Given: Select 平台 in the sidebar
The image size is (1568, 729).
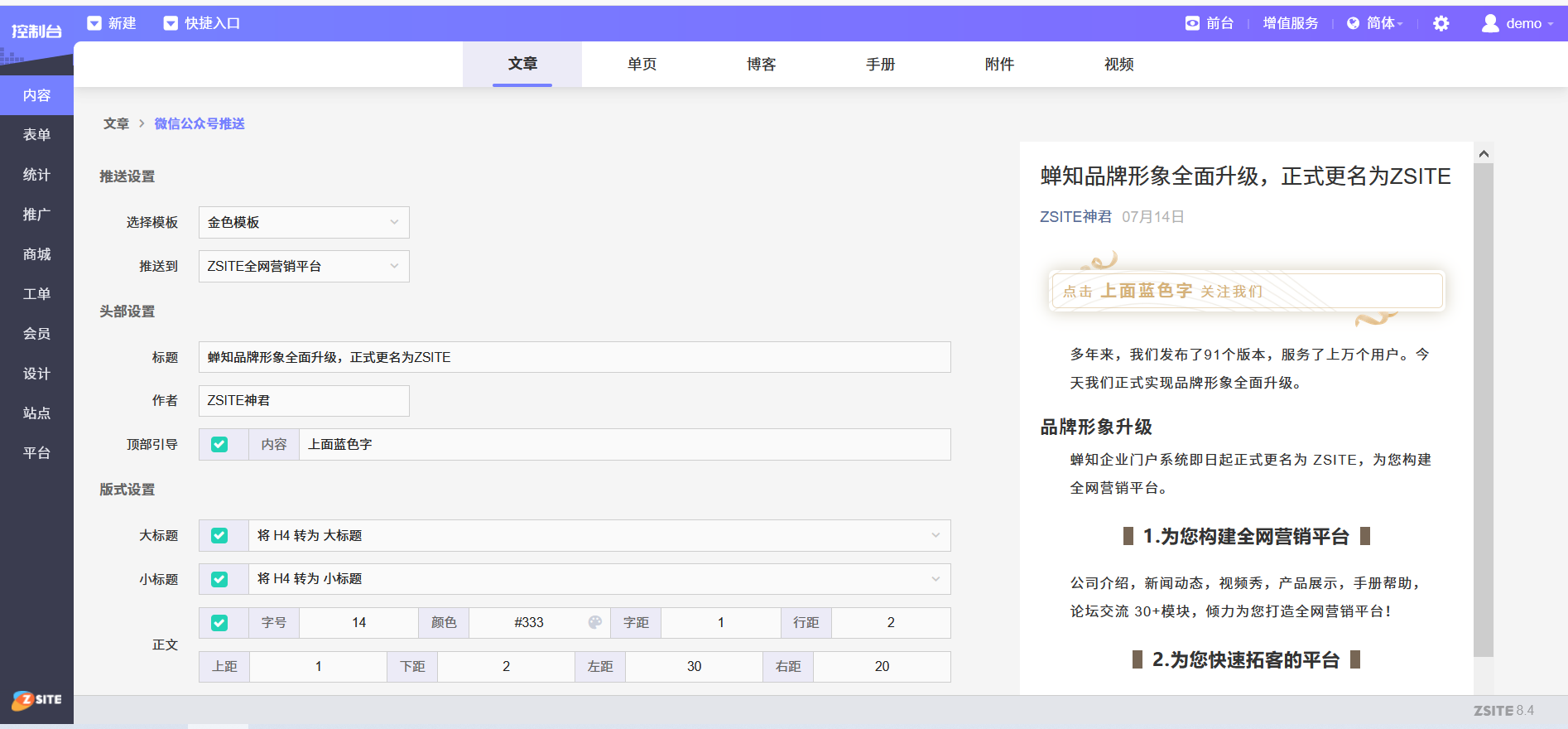Looking at the screenshot, I should pyautogui.click(x=36, y=453).
